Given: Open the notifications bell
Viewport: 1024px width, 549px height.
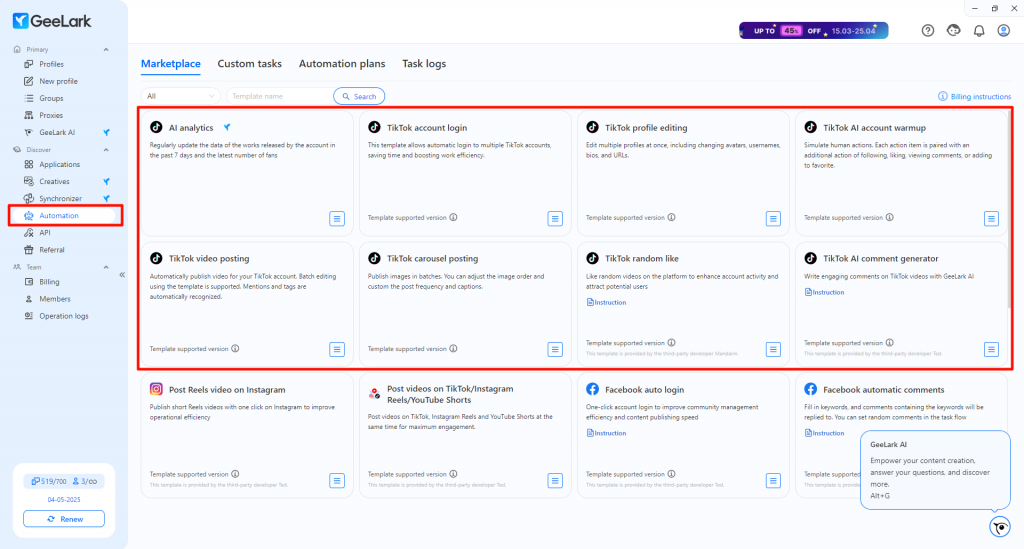Looking at the screenshot, I should [979, 31].
